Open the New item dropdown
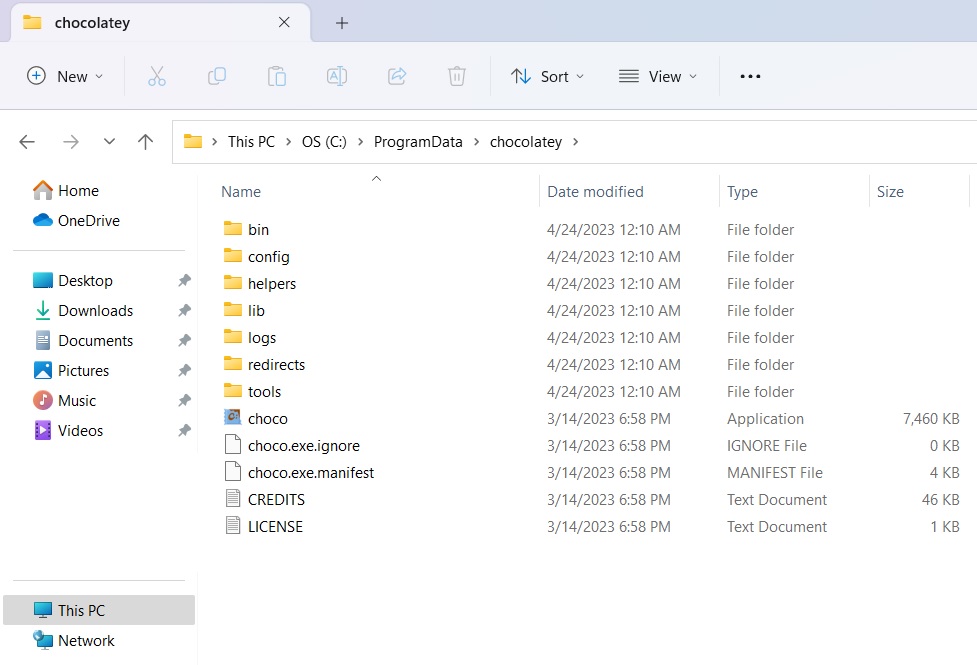The height and width of the screenshot is (665, 977). [x=64, y=75]
